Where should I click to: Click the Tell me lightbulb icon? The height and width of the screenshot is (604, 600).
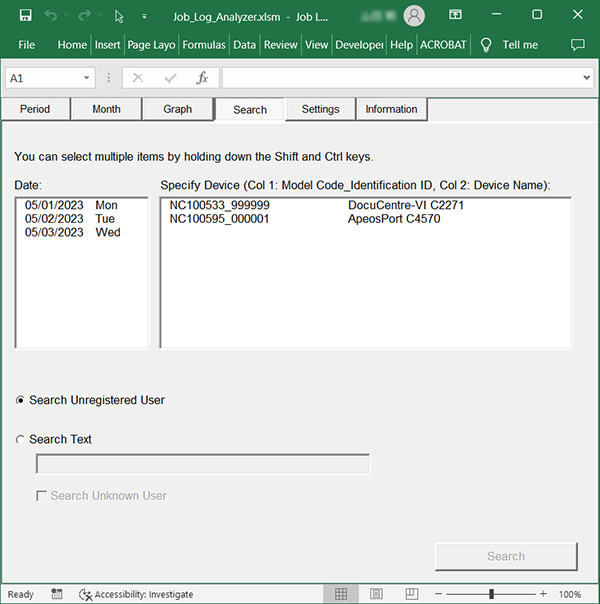(x=486, y=45)
